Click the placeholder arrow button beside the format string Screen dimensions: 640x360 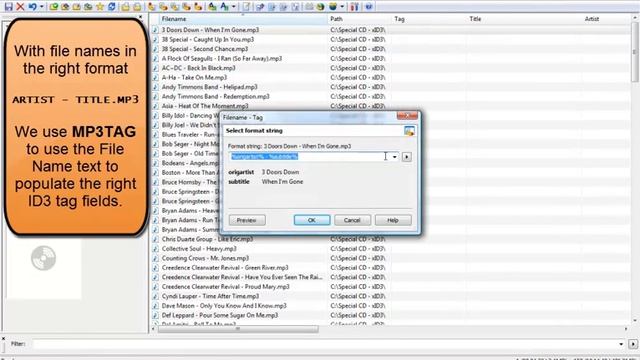tap(407, 157)
